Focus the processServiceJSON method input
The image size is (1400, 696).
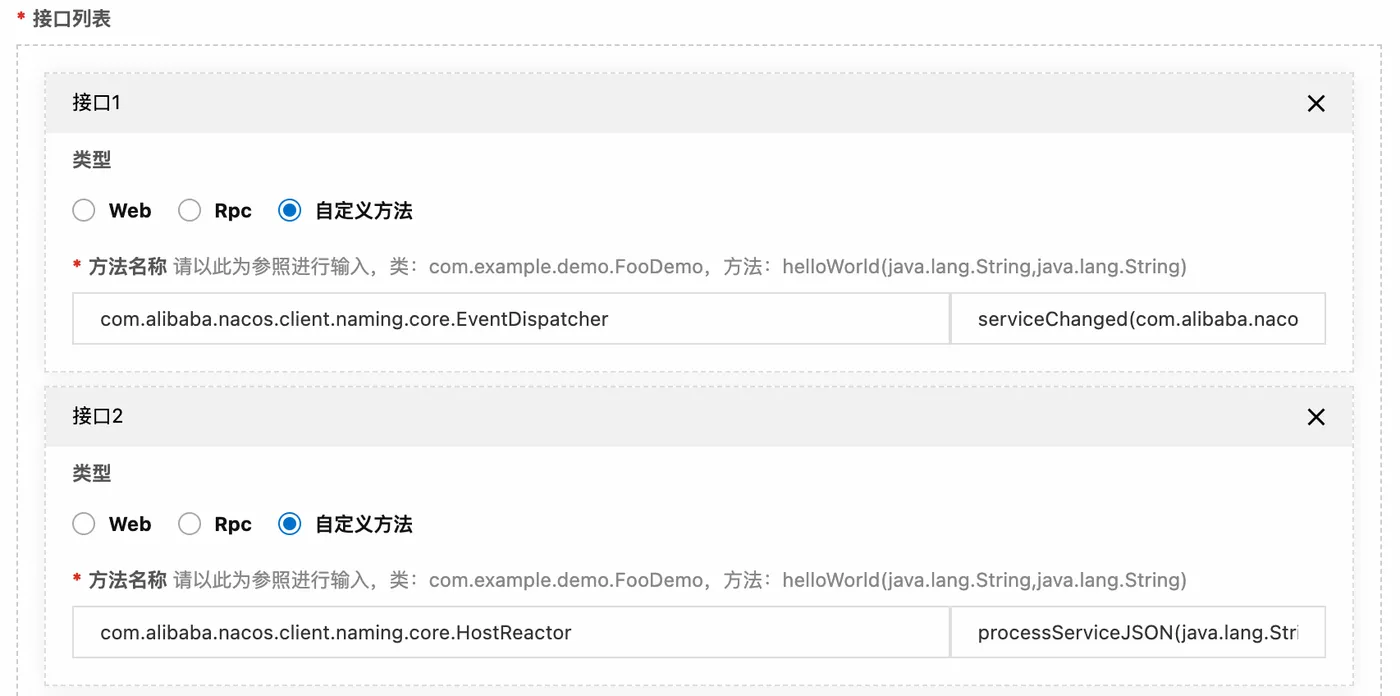1137,632
